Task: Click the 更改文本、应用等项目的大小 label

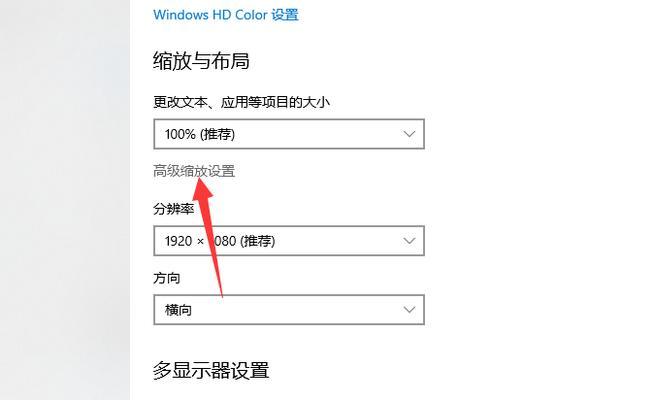Action: [241, 102]
